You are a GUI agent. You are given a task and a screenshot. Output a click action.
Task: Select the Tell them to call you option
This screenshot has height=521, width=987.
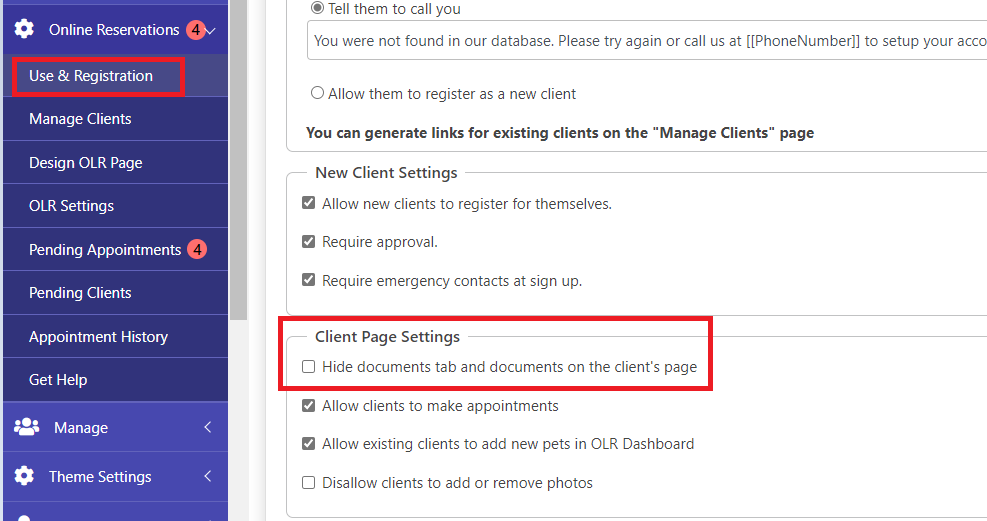tap(318, 8)
